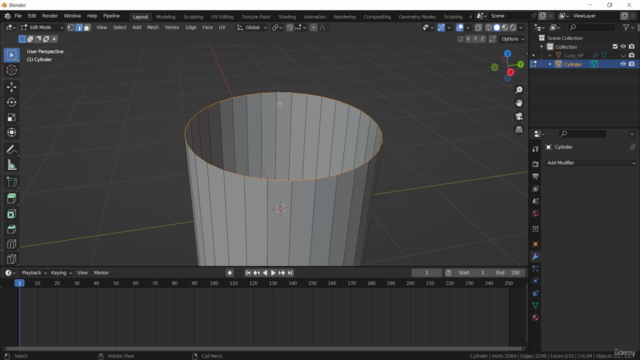Jump to the timeline end frame
The image size is (640, 360).
coord(290,273)
